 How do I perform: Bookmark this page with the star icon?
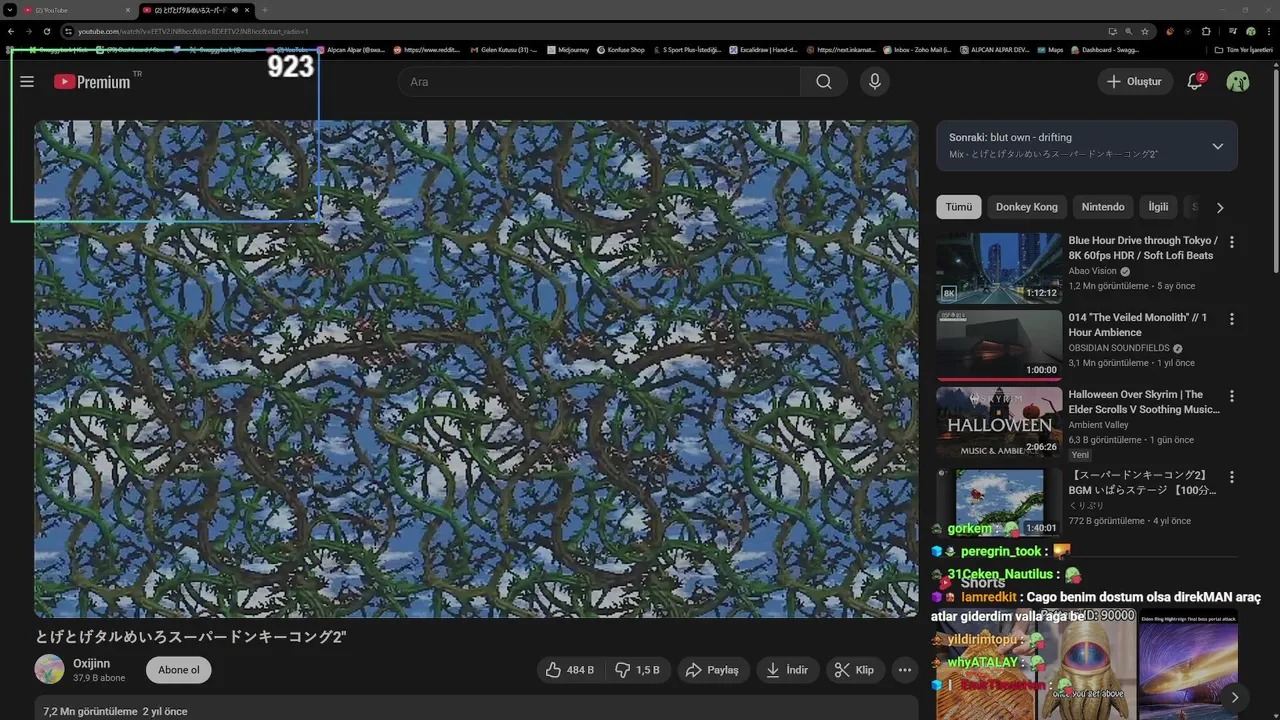pos(1145,31)
